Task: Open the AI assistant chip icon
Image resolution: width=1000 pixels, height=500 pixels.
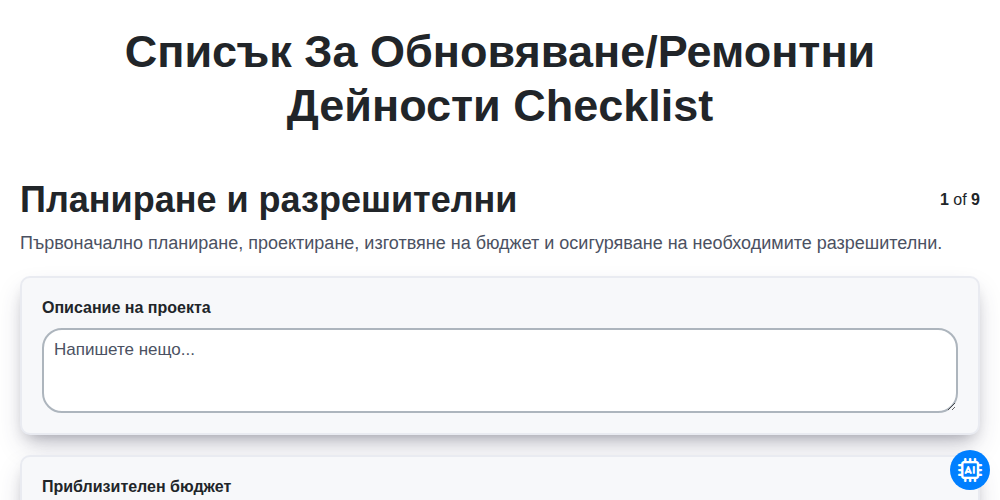Action: click(969, 470)
